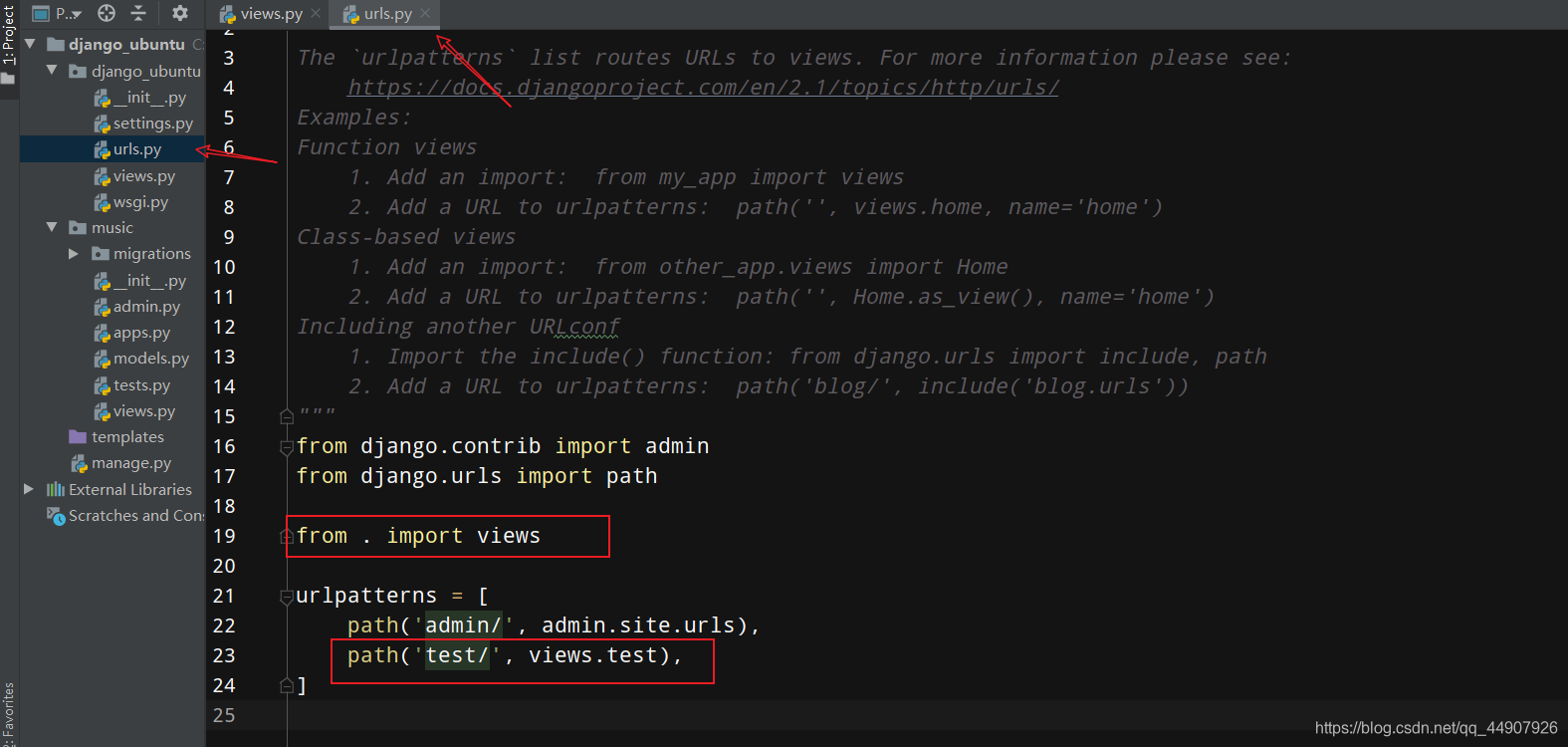
Task: Select models.py in the music folder
Action: (x=150, y=359)
